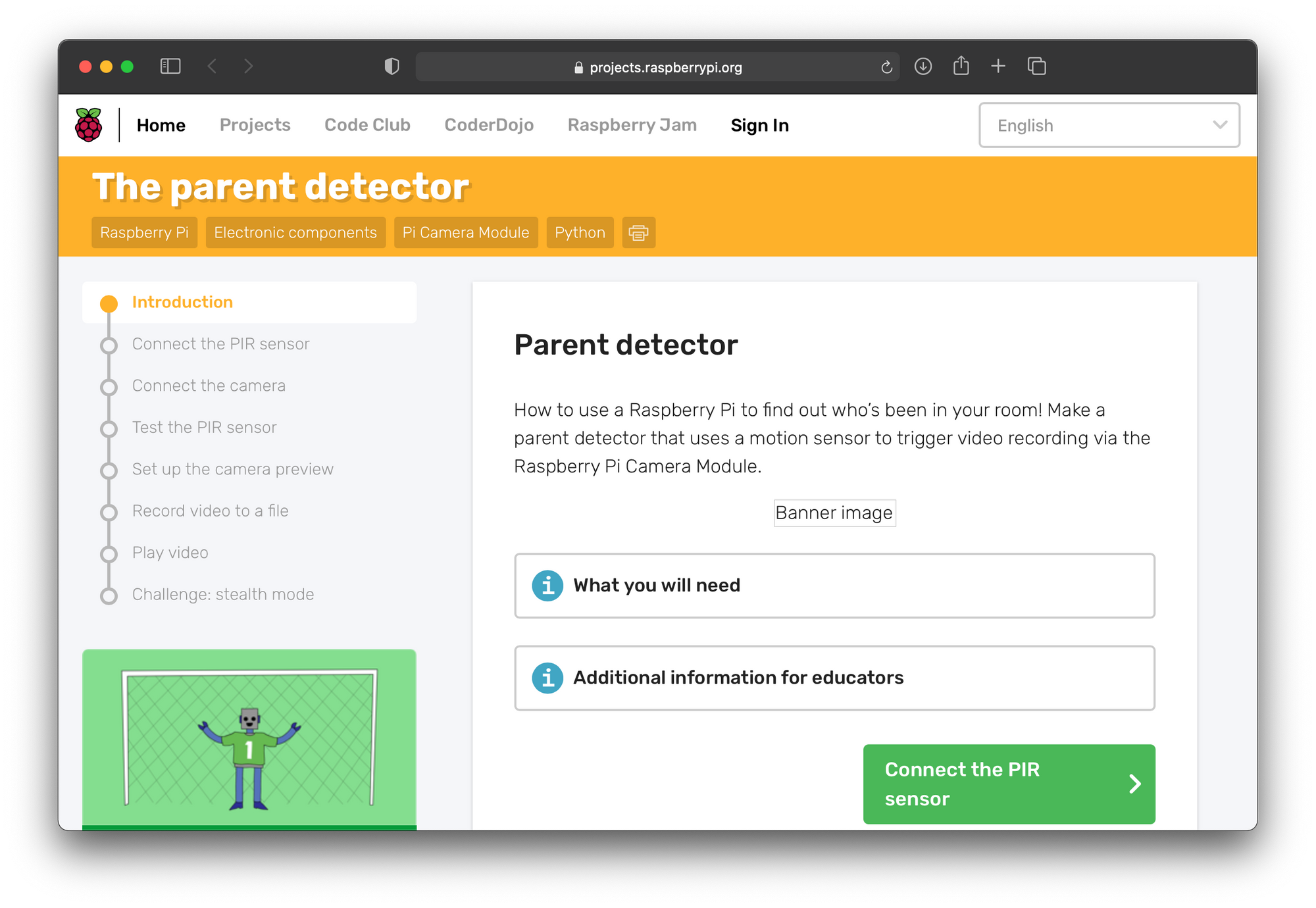1316x908 pixels.
Task: Click the robot goalkeeper project thumbnail
Action: (249, 739)
